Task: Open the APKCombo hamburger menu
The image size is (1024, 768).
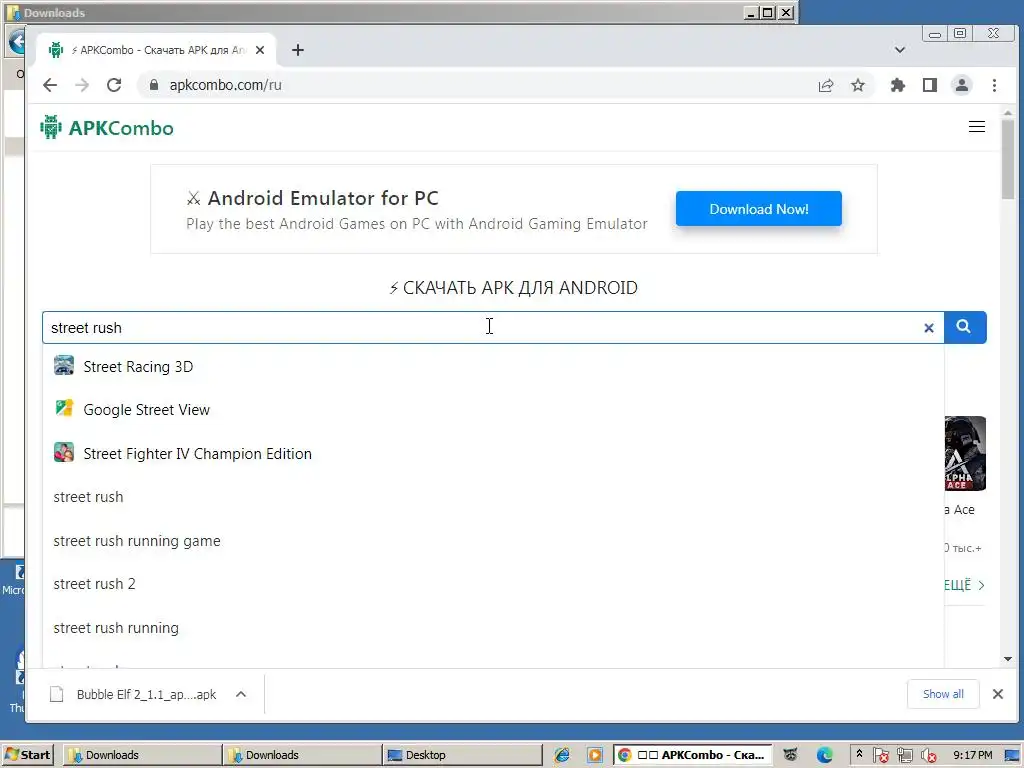Action: (976, 127)
